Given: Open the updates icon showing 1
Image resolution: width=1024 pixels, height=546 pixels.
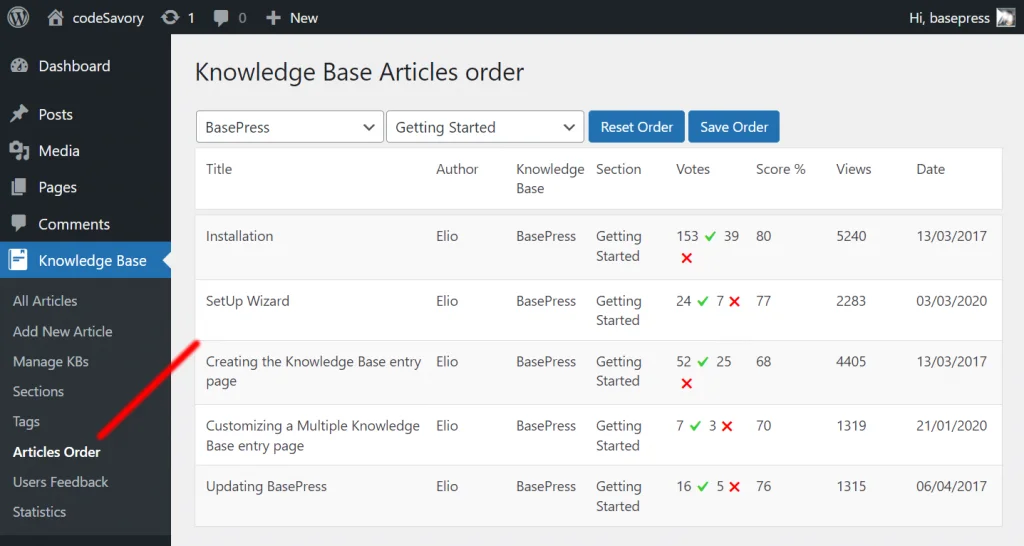Looking at the screenshot, I should tap(170, 18).
